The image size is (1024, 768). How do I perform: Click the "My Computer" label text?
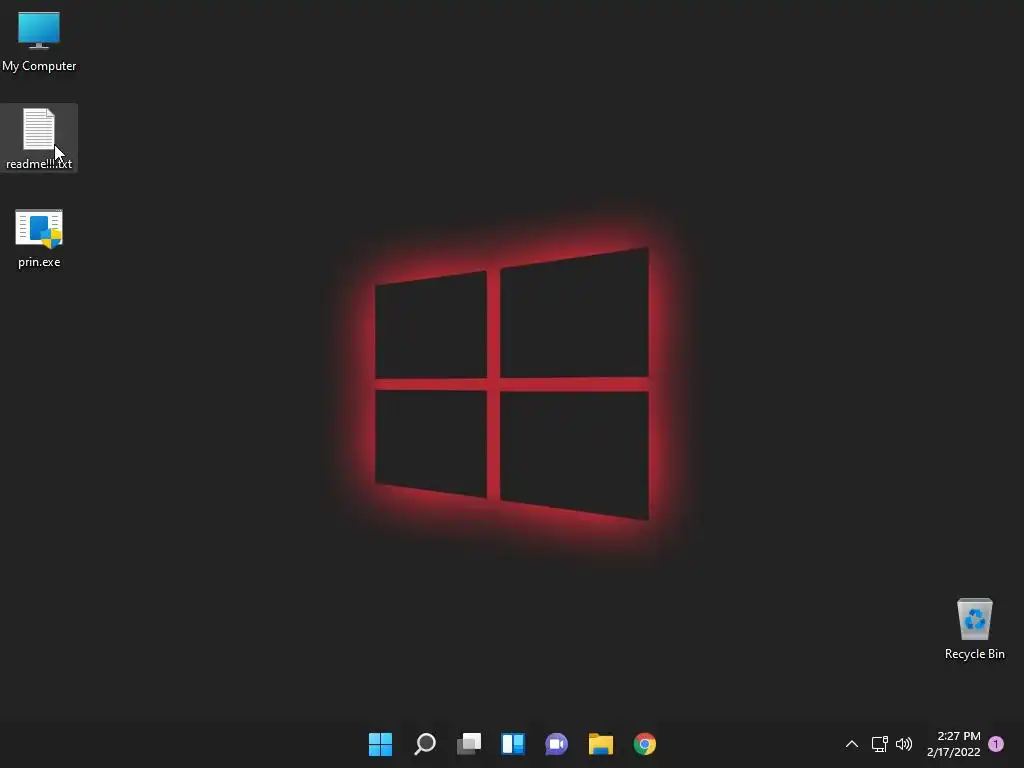click(39, 66)
